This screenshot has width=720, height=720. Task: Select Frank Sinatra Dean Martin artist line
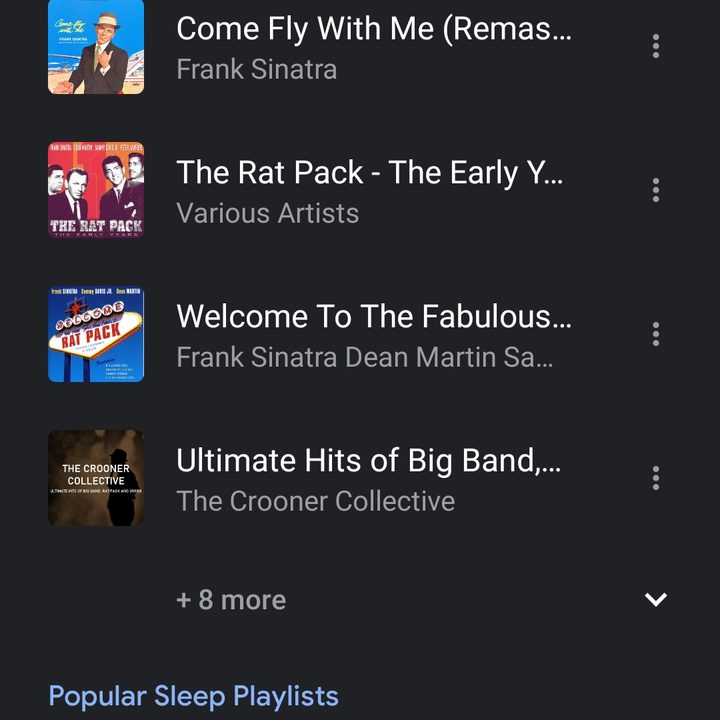365,357
